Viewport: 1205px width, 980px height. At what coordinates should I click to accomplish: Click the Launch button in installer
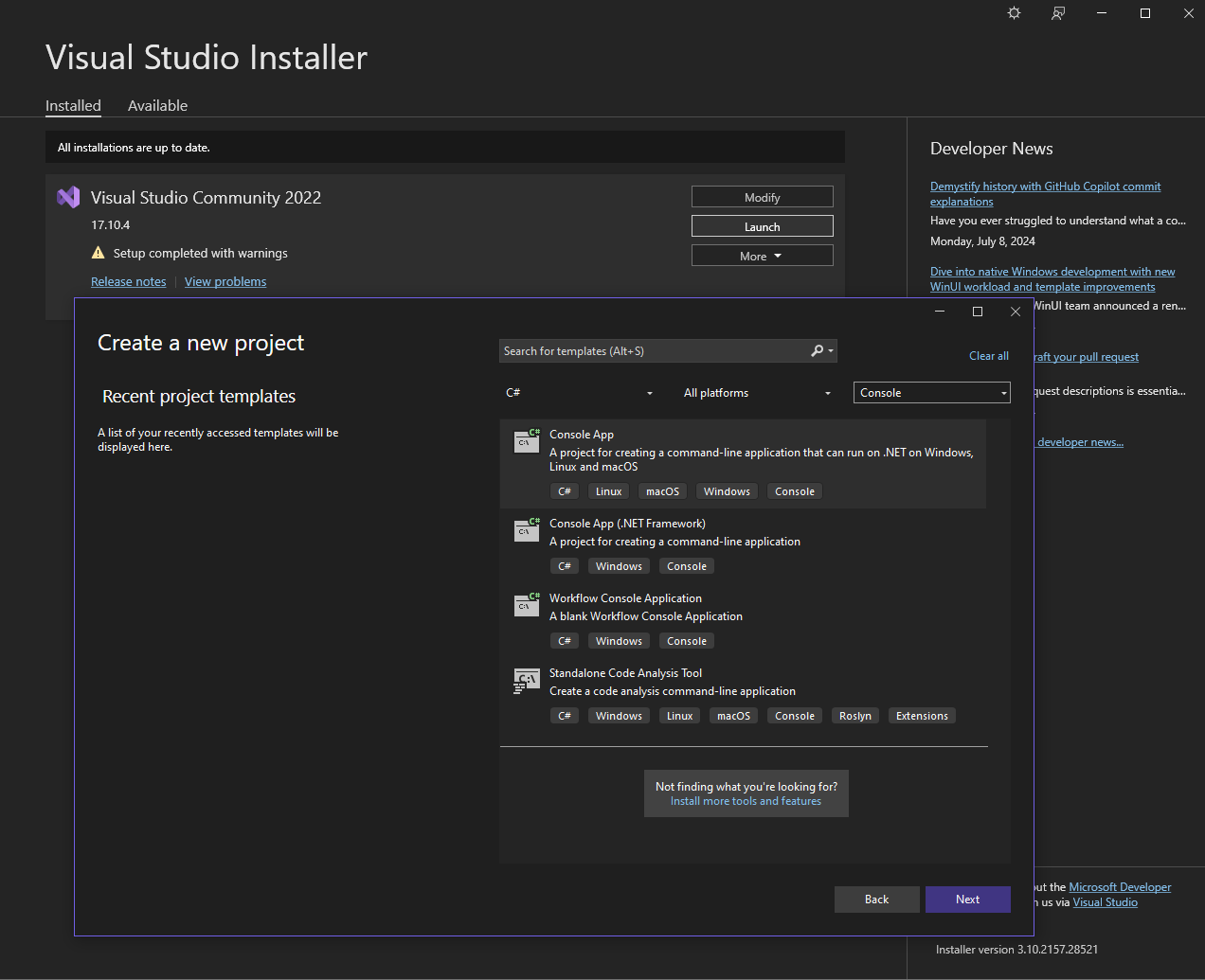point(763,226)
